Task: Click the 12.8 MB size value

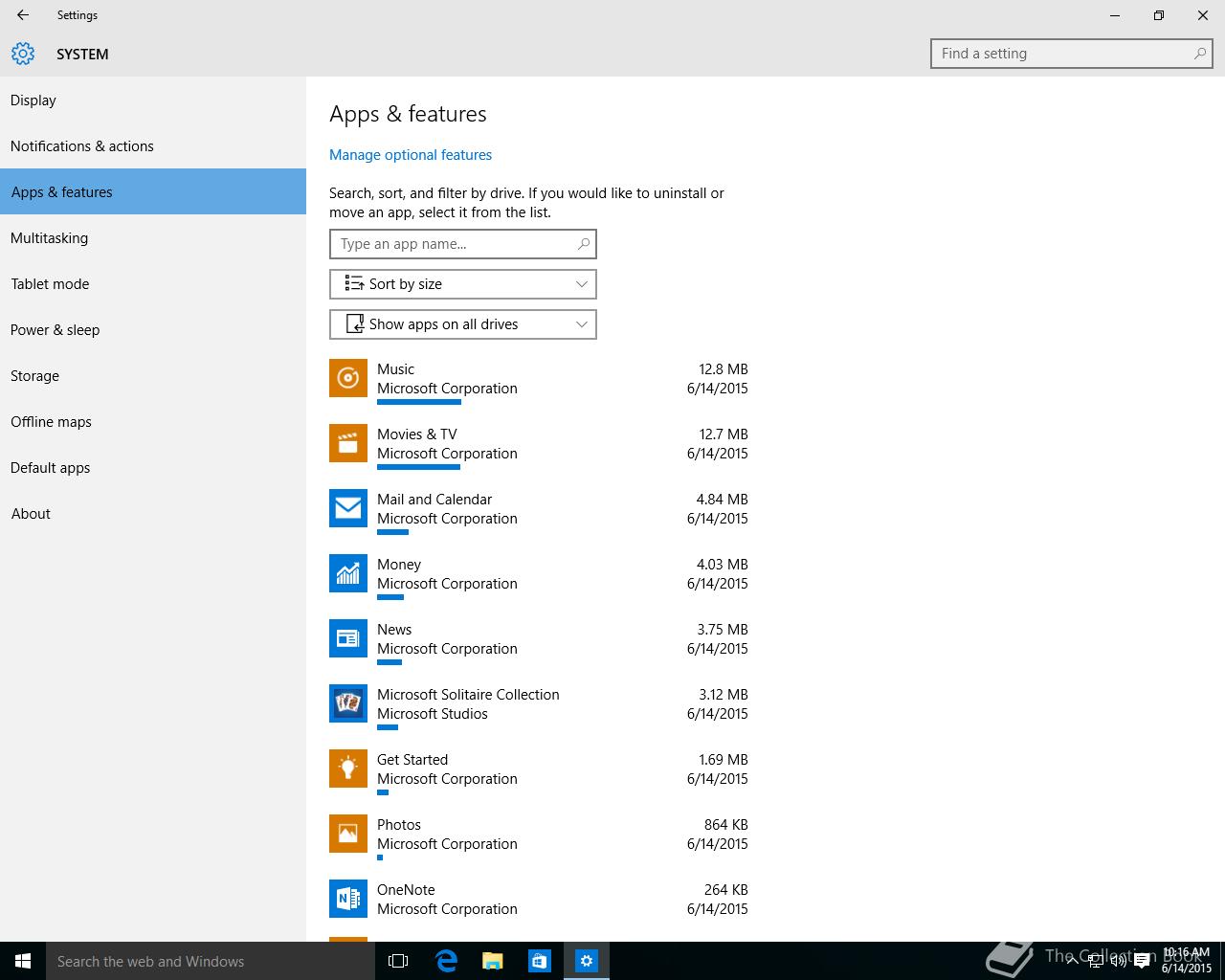Action: pos(724,369)
